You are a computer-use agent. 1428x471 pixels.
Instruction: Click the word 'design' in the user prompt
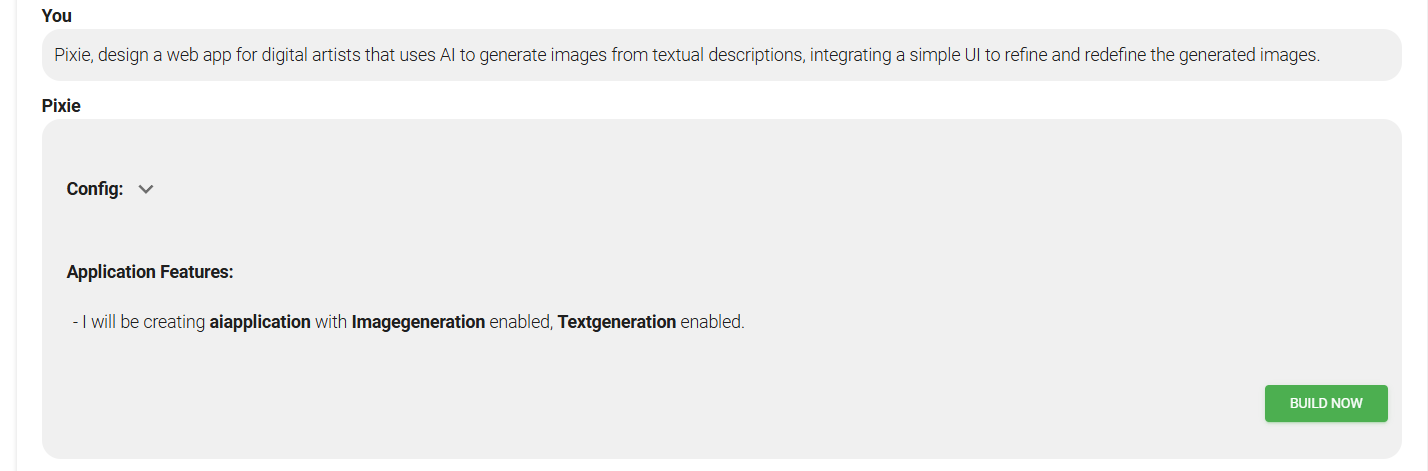click(x=125, y=55)
